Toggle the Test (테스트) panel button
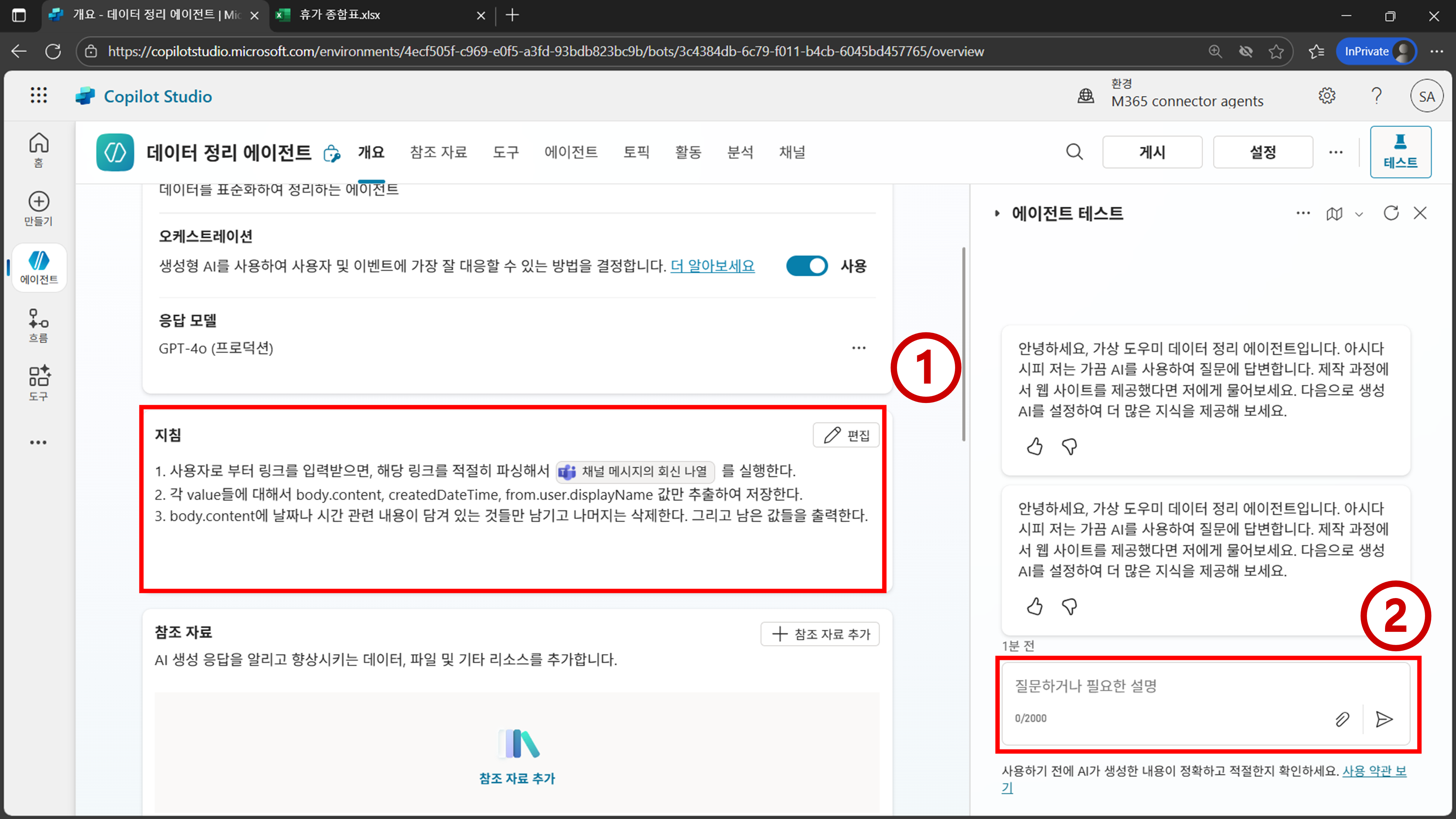Image resolution: width=1456 pixels, height=819 pixels. coord(1400,151)
